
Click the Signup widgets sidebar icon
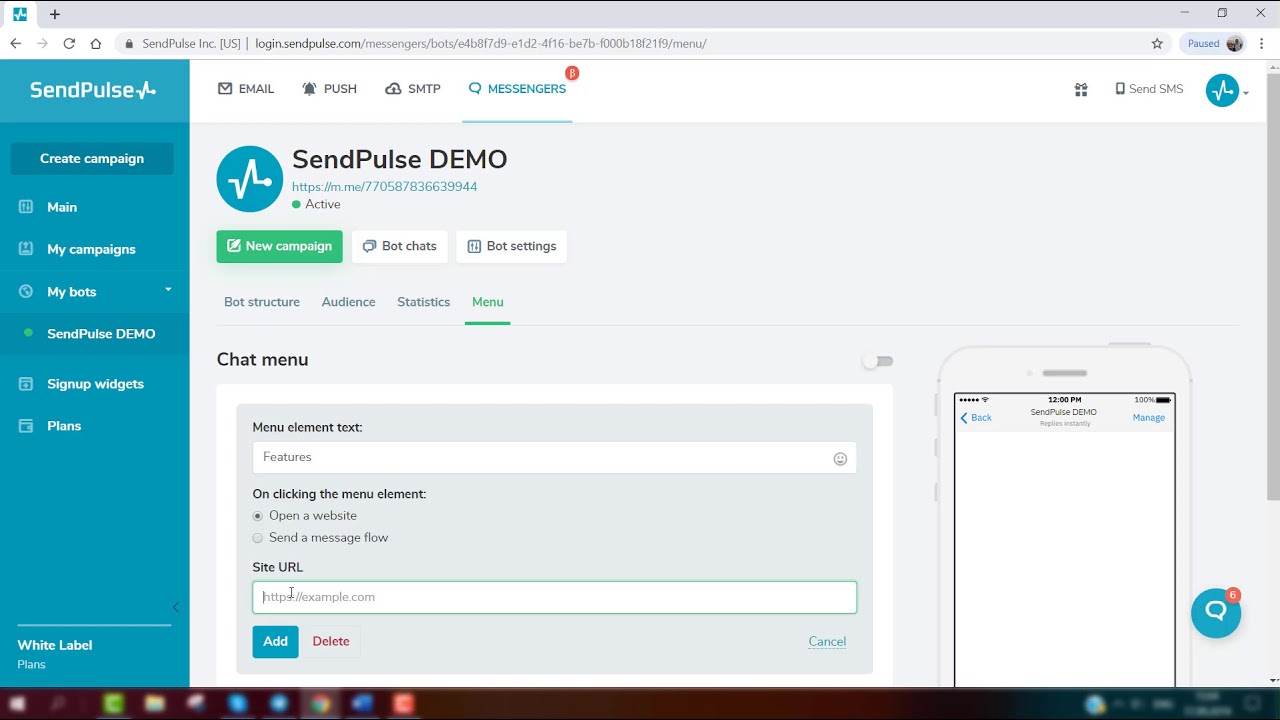click(26, 384)
